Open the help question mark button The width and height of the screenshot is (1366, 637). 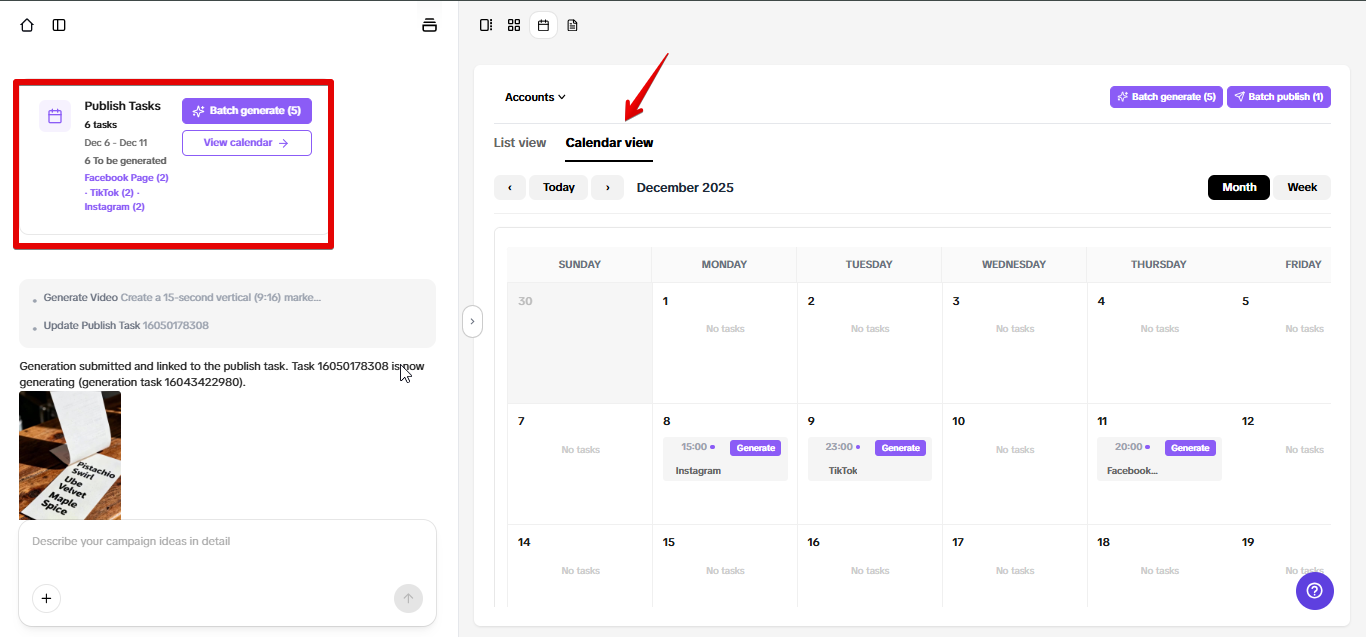coord(1314,591)
